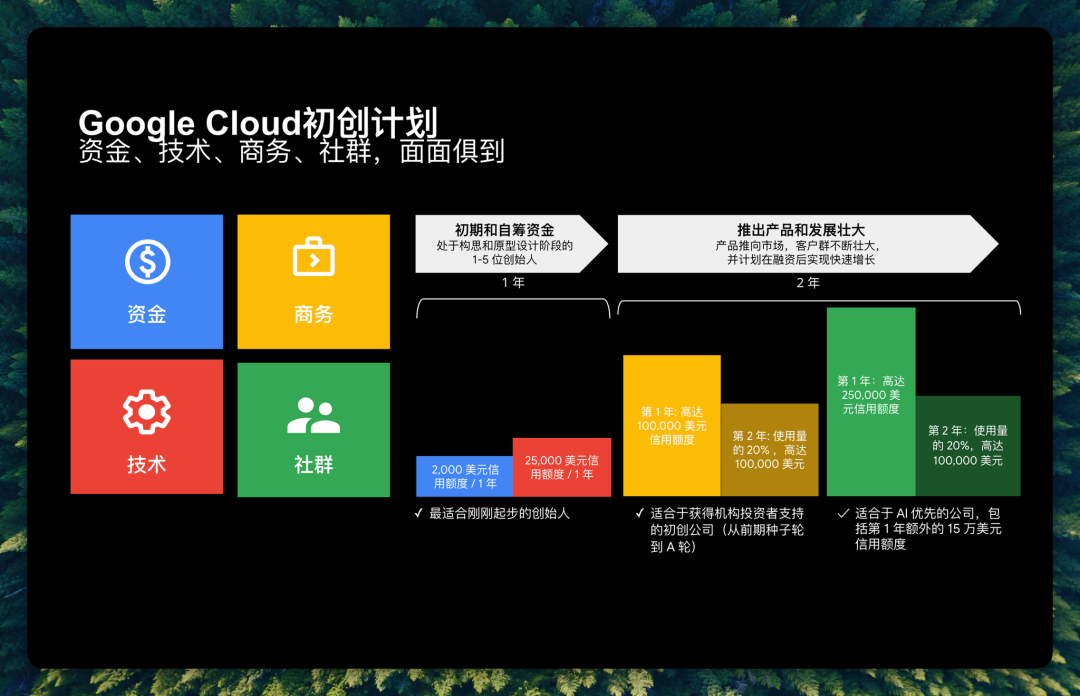Click checkmark beside 适合于 AI 优先的公司
This screenshot has width=1080, height=696.
pyautogui.click(x=842, y=513)
